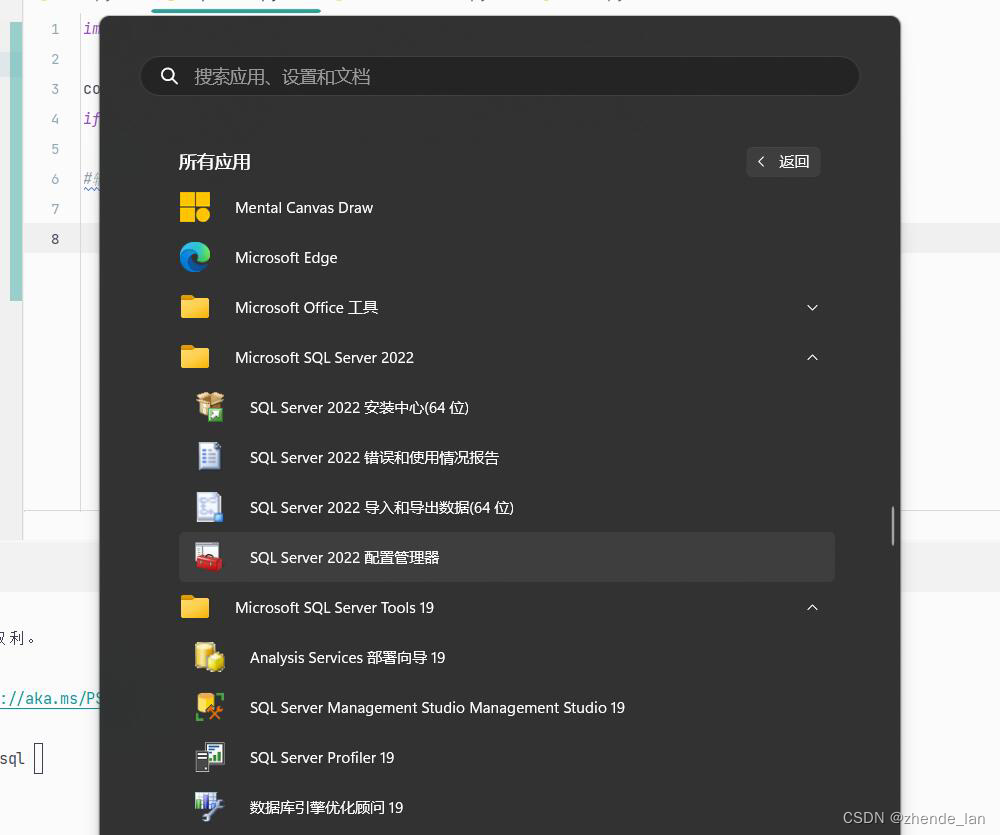Click line number 1 in editor gutter
Screen dimensions: 1000x835
point(55,29)
